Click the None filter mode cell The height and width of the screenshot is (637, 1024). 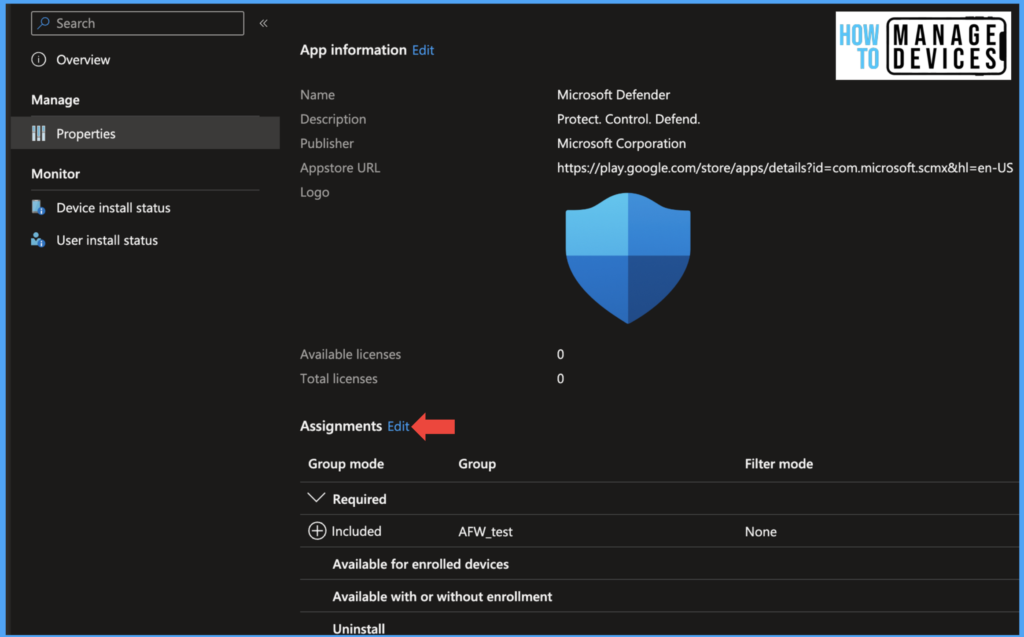[x=761, y=532]
